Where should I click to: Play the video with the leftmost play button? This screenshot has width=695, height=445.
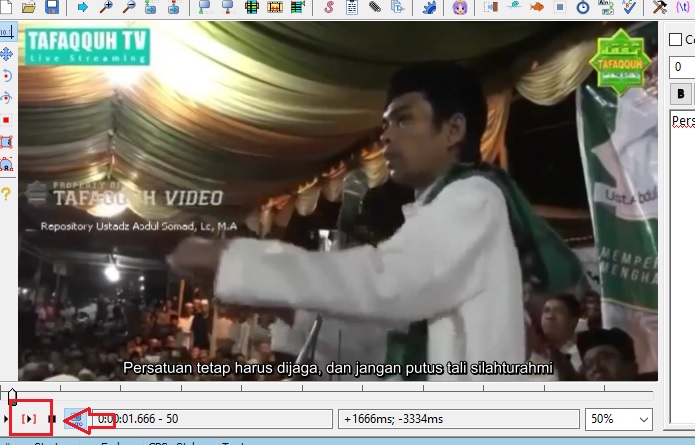[6, 418]
